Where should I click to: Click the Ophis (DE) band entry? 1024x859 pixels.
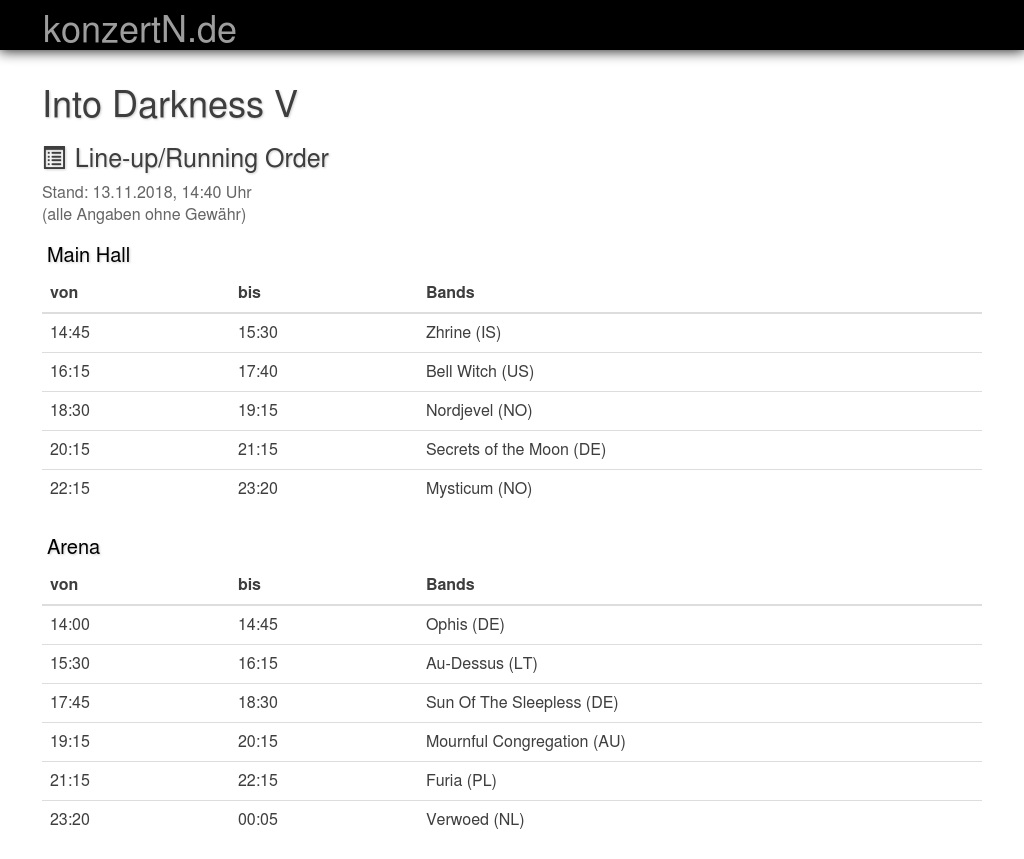coord(464,625)
